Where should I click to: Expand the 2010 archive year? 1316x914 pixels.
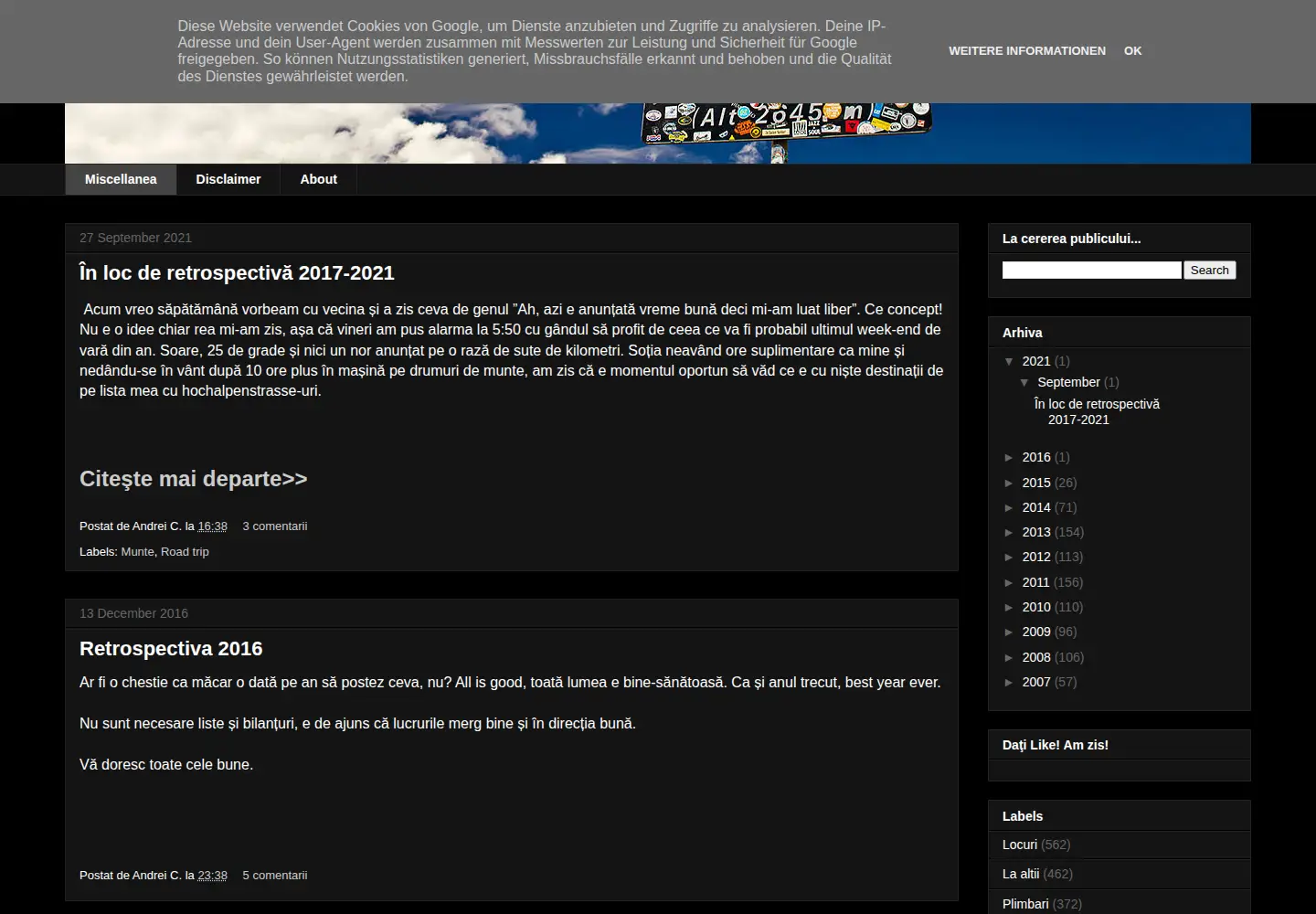pos(1009,607)
